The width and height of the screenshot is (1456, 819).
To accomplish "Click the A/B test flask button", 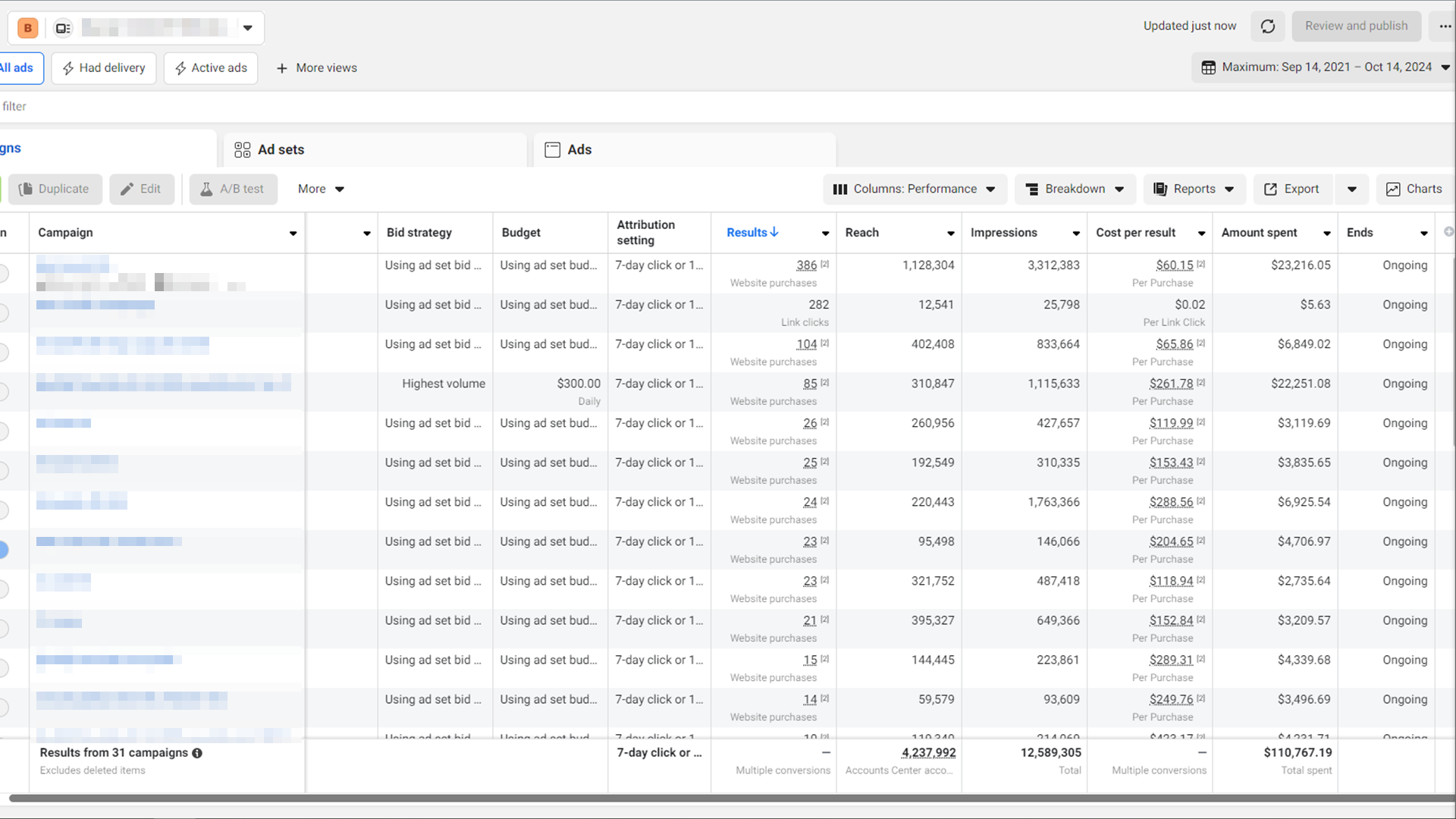I will pyautogui.click(x=233, y=189).
